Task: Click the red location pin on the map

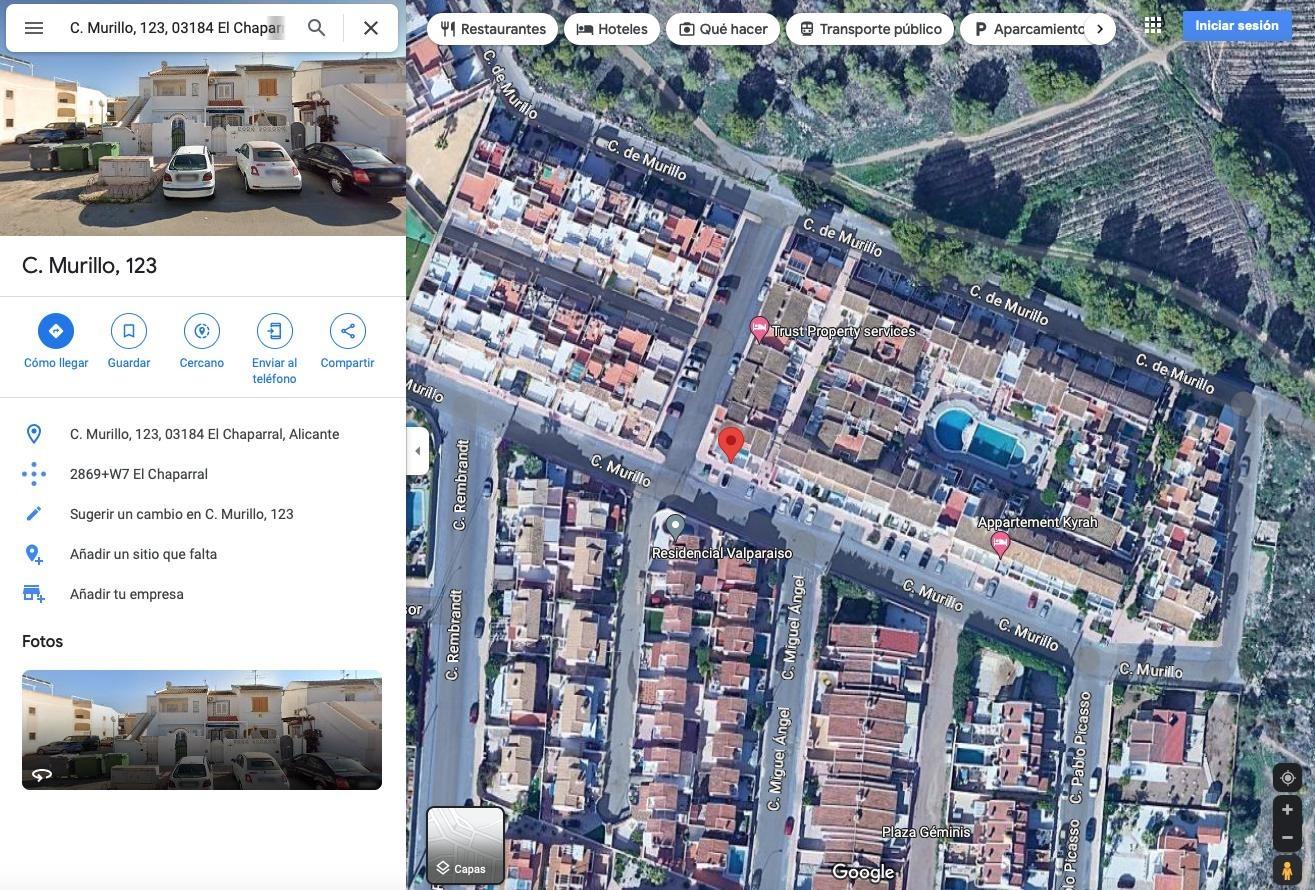Action: (x=731, y=444)
